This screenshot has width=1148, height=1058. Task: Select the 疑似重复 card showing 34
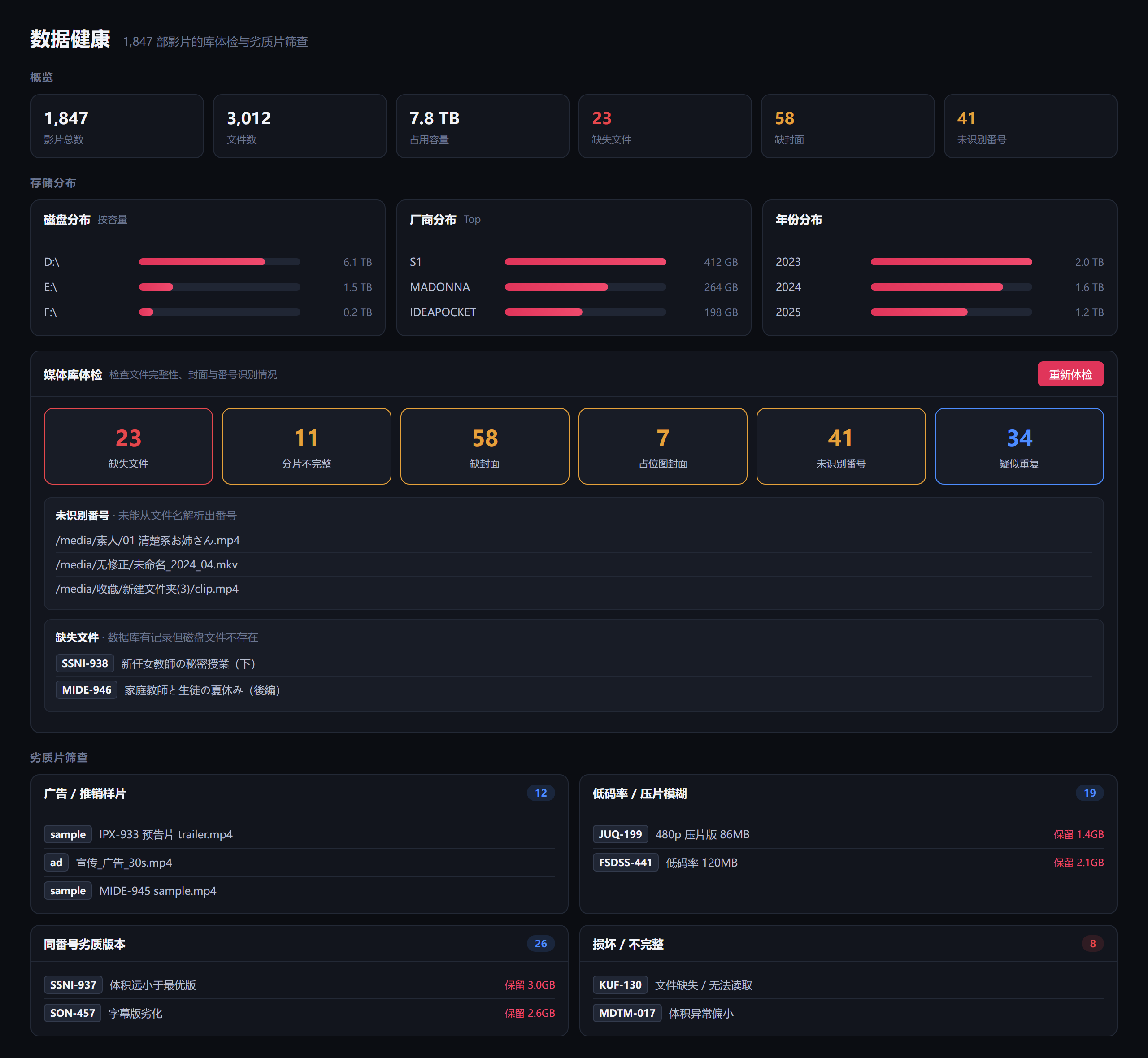1019,447
